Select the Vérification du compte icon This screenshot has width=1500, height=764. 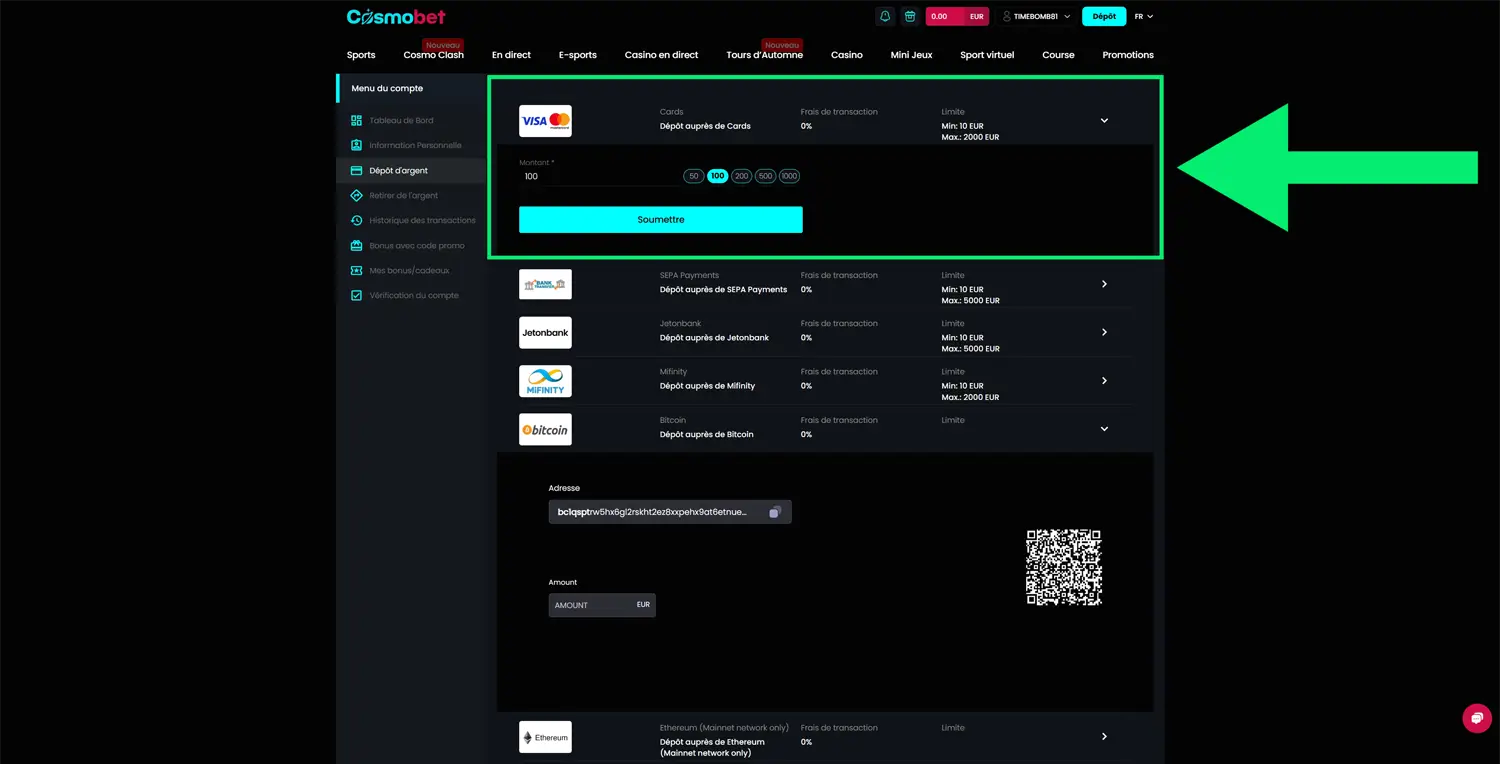click(x=357, y=295)
